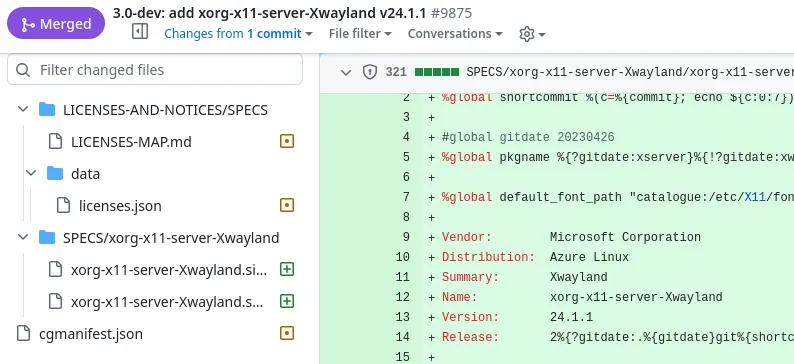Select diff line number 14
This screenshot has width=794, height=364.
click(x=403, y=337)
